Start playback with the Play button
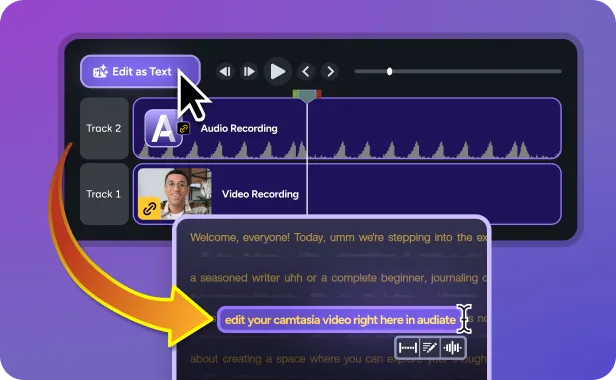Viewport: 616px width, 380px height. point(277,72)
